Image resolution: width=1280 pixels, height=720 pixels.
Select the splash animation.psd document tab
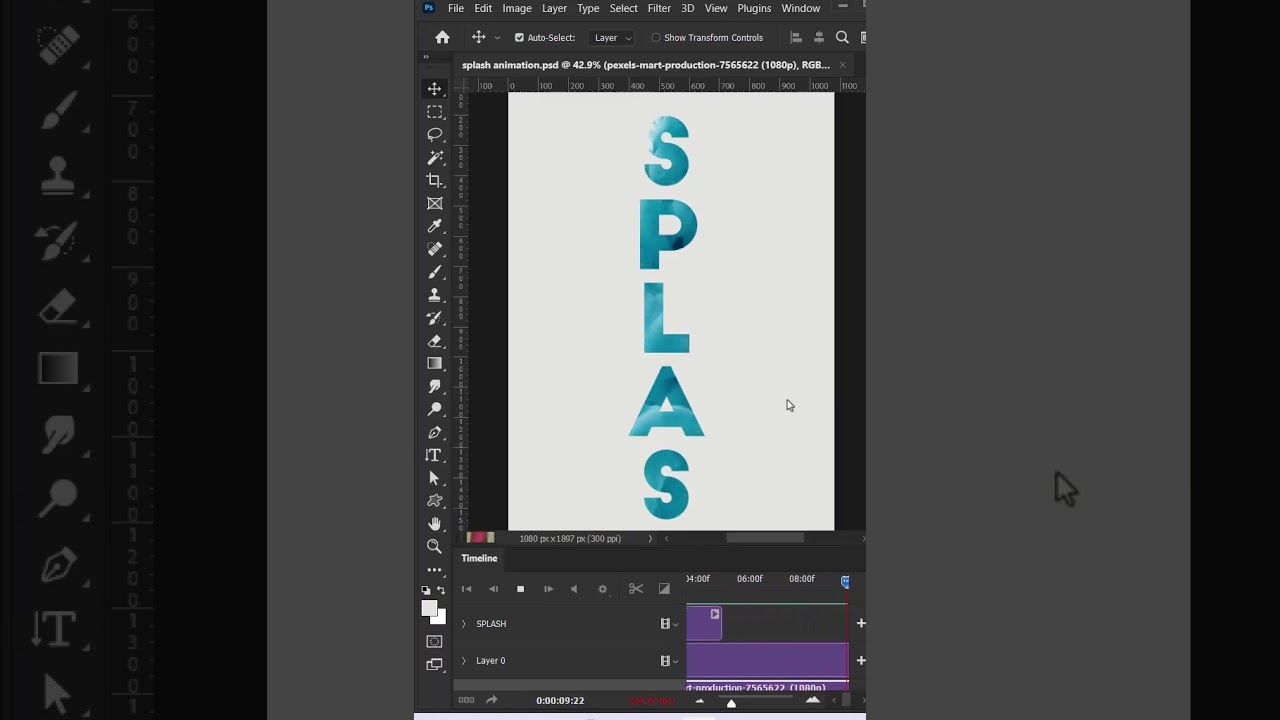point(646,65)
